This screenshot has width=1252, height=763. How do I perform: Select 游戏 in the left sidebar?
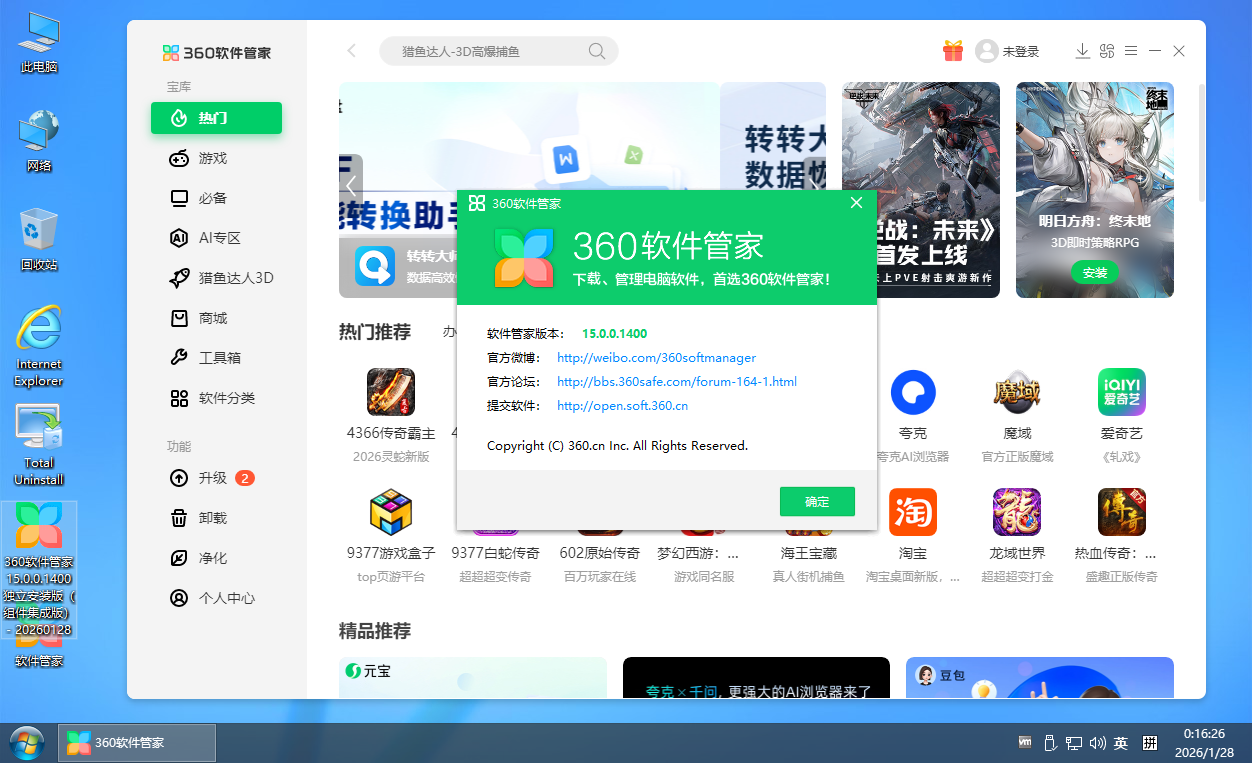point(213,158)
